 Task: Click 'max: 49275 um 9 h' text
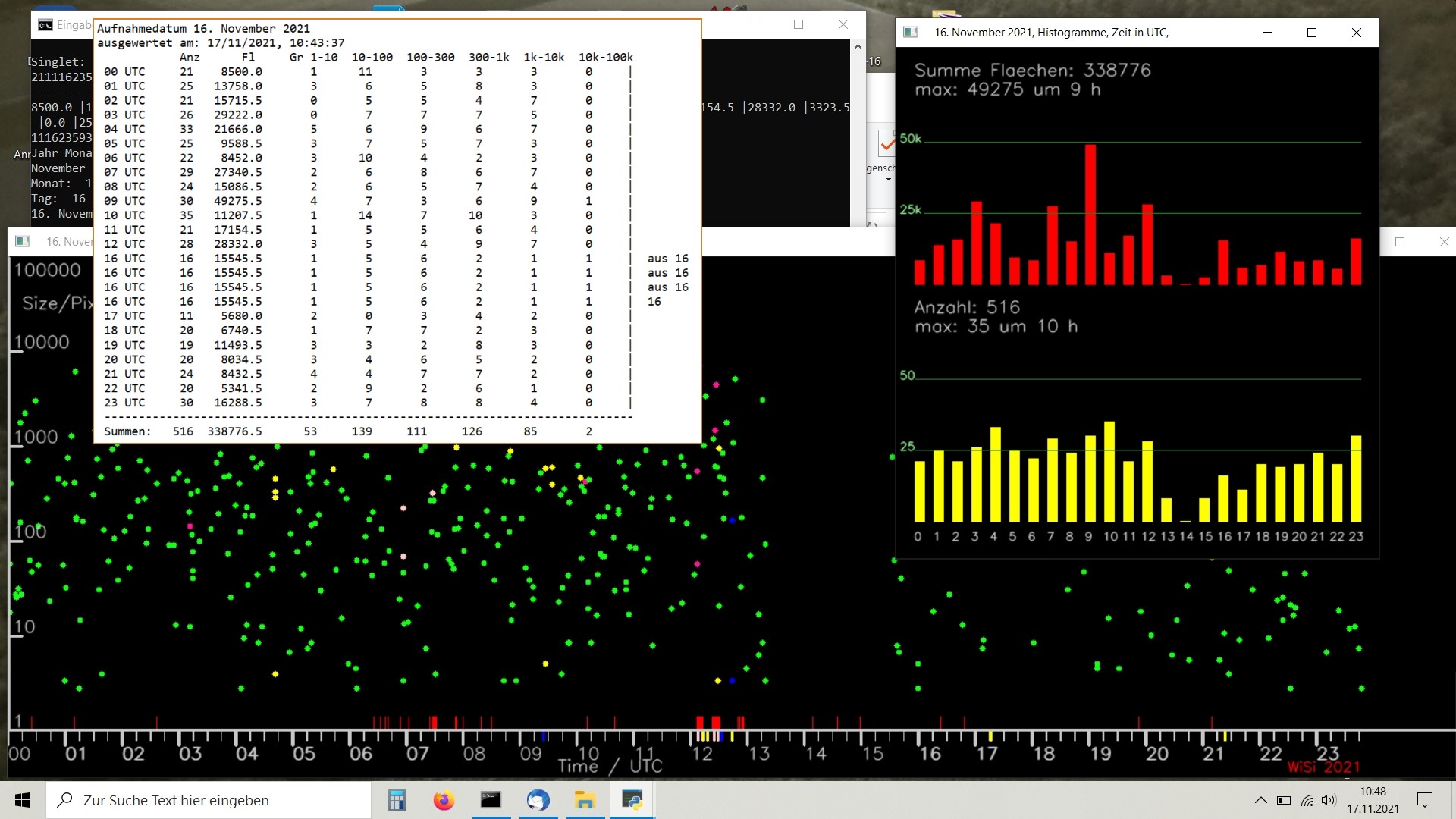(1007, 89)
